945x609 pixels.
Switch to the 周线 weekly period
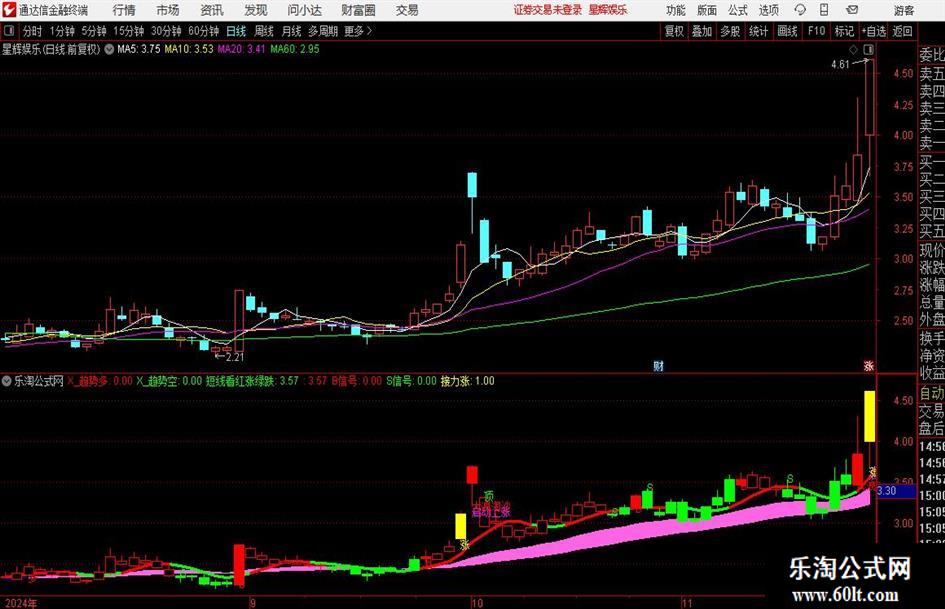click(264, 31)
